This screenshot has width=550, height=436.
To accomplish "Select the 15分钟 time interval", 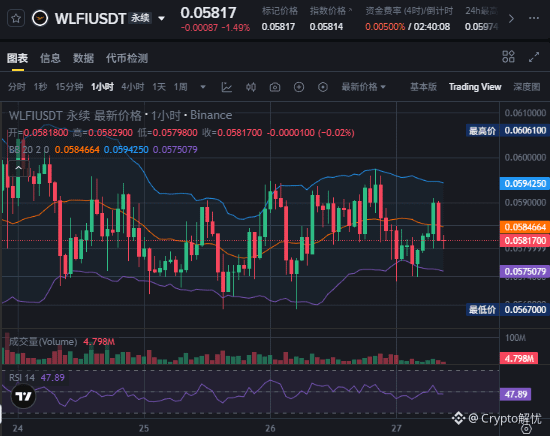I will 69,87.
